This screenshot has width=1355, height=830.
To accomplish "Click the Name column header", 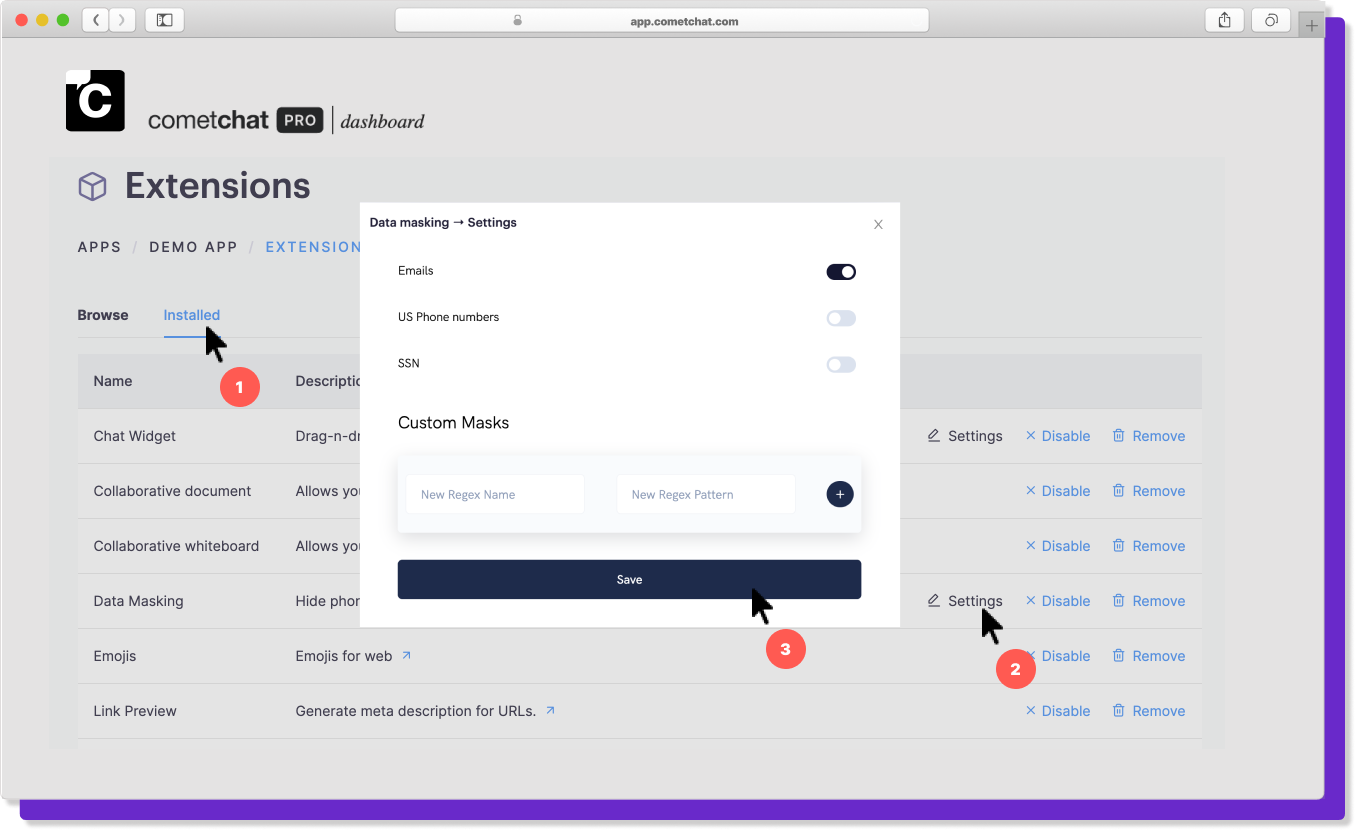I will pos(113,381).
